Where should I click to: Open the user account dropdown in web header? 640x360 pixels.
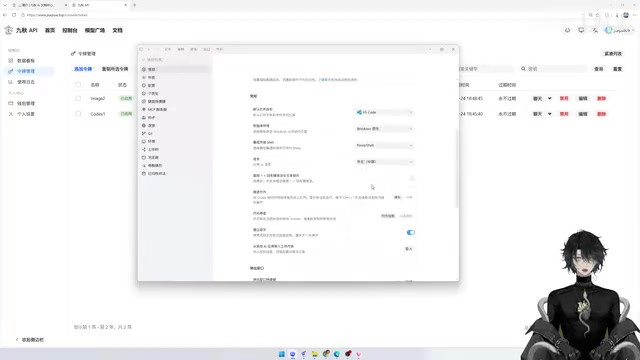(x=620, y=30)
